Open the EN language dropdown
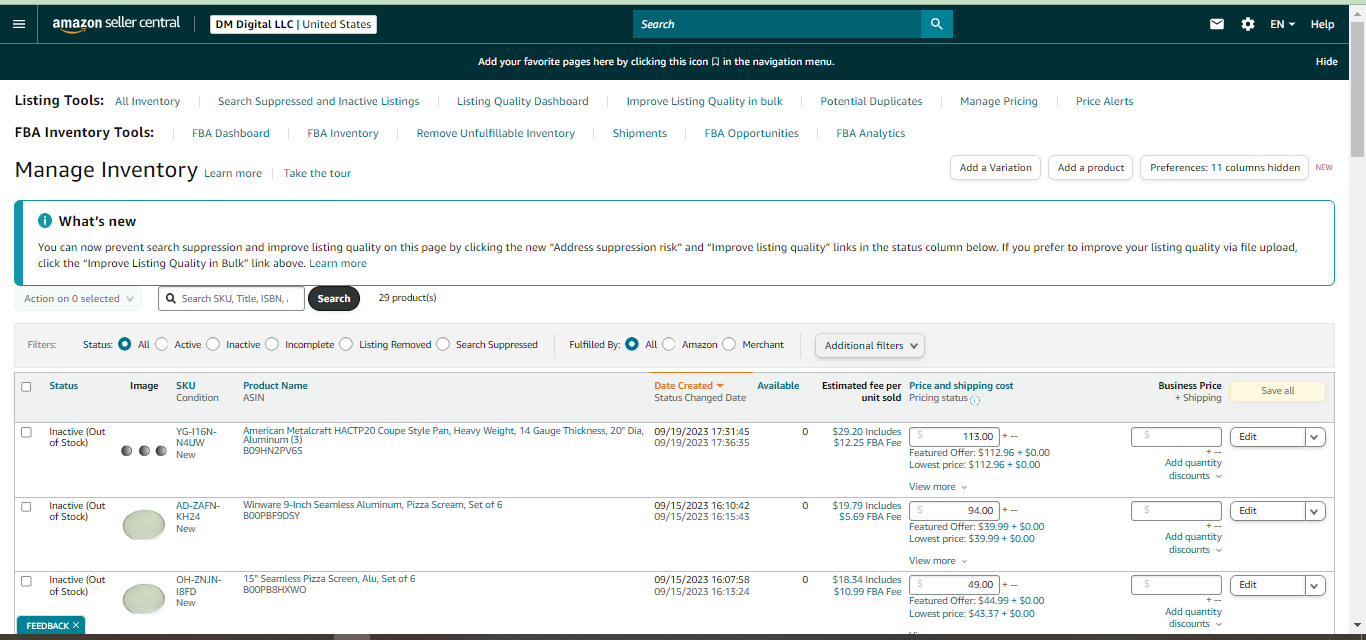The image size is (1366, 640). click(1283, 24)
